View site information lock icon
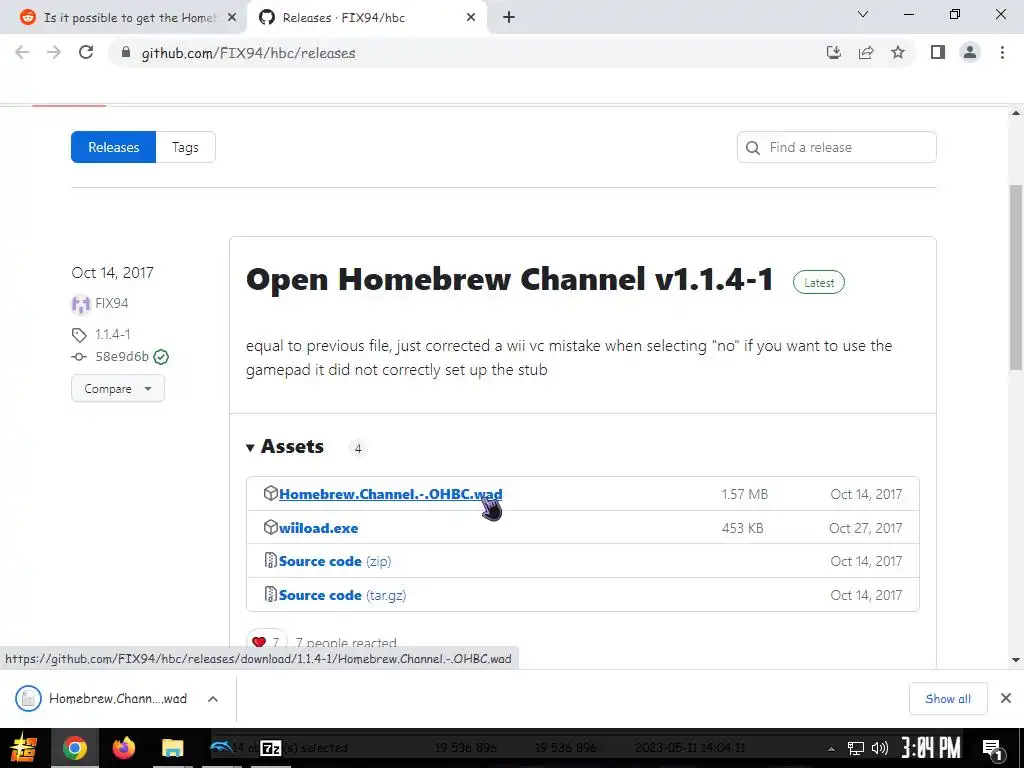 [x=126, y=53]
